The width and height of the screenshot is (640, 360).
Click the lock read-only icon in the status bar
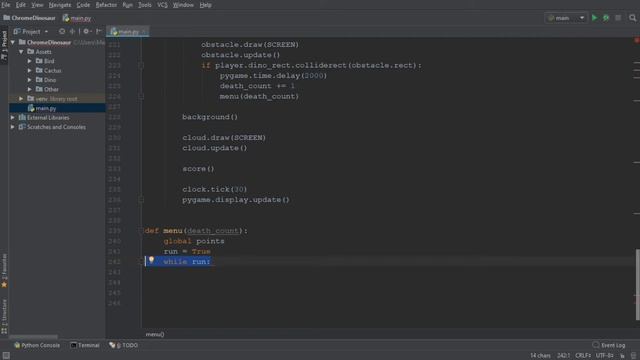click(623, 356)
